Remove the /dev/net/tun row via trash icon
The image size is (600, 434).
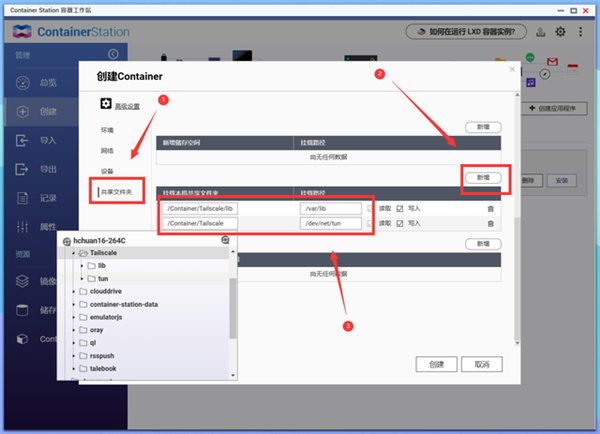point(491,224)
